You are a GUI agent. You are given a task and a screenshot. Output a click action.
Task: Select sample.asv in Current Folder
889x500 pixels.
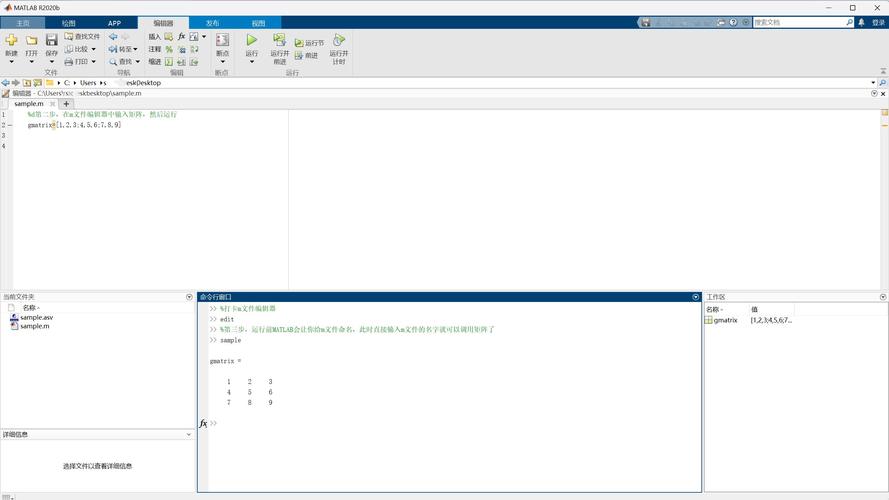coord(36,317)
